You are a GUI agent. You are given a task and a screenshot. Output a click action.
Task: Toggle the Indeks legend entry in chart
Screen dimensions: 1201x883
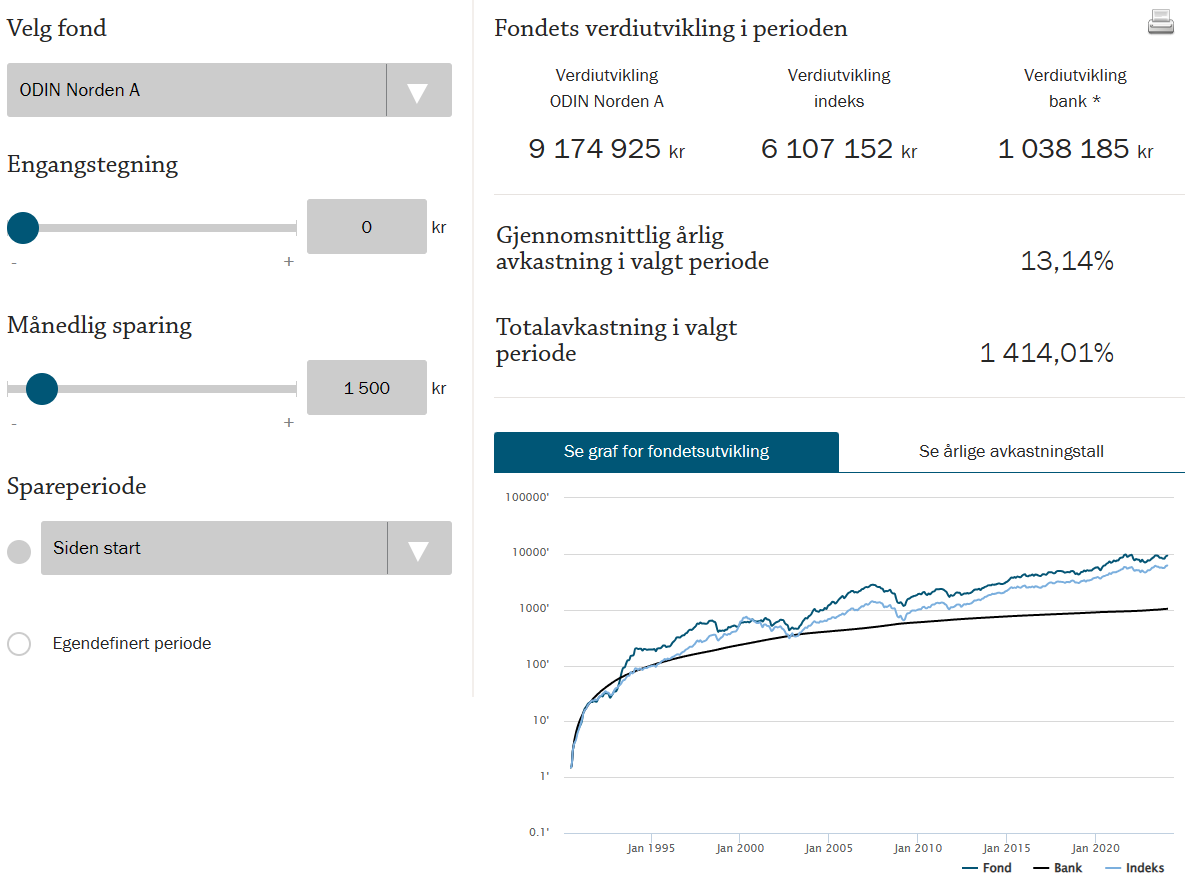1134,868
